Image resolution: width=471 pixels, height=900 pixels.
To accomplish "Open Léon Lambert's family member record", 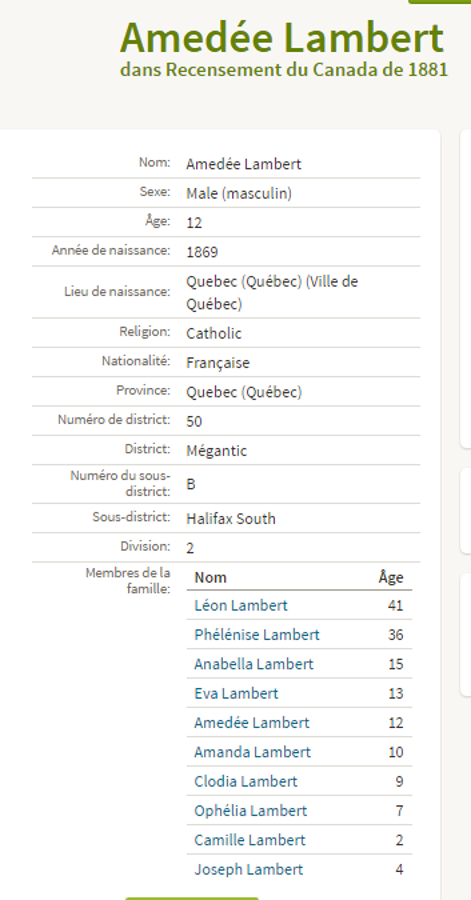I will (241, 606).
